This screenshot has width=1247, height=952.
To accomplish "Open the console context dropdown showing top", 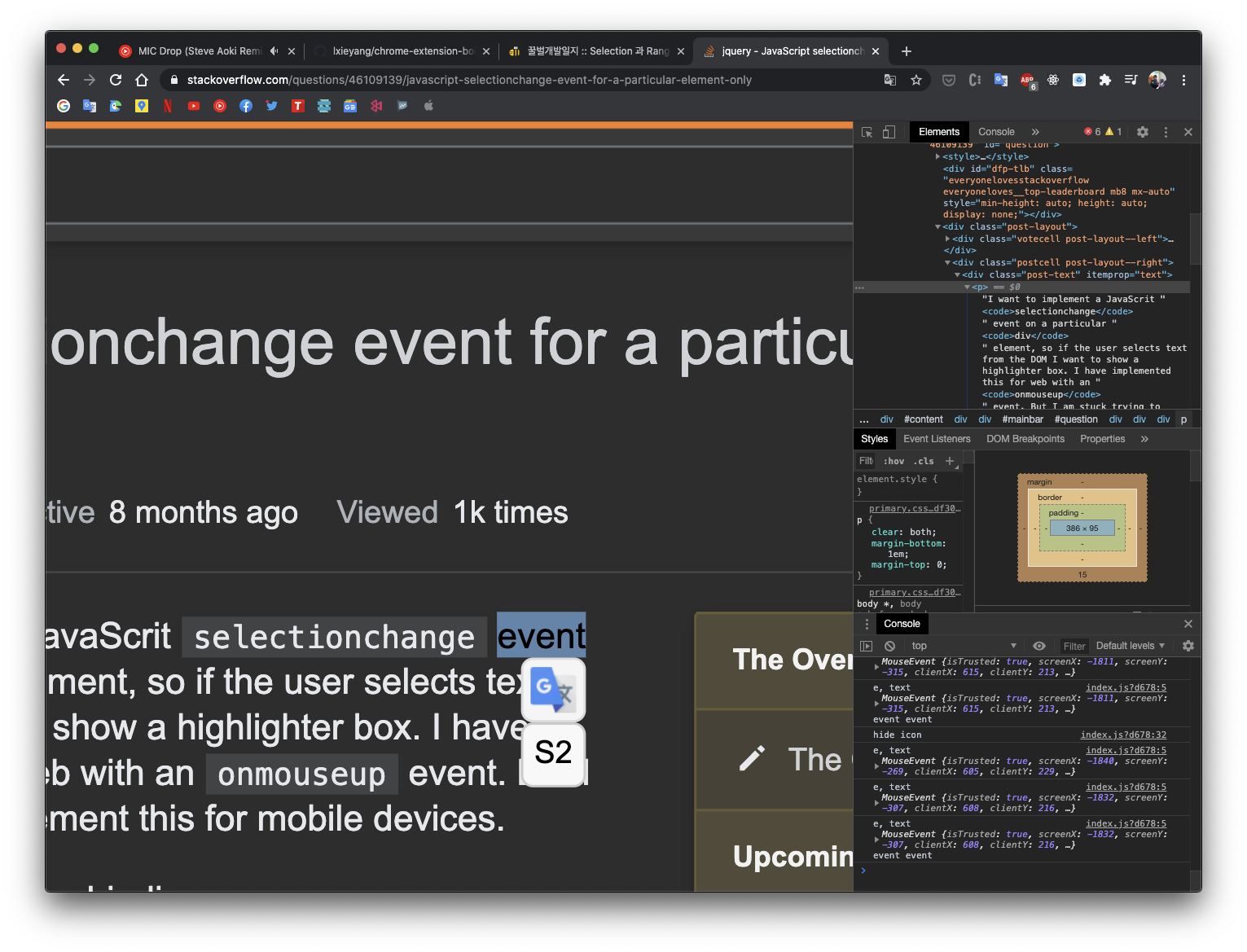I will click(x=964, y=646).
